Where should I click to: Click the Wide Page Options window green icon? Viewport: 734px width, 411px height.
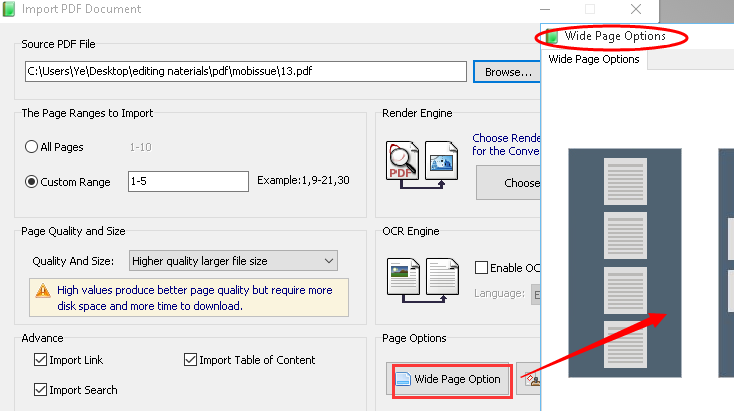pos(552,36)
